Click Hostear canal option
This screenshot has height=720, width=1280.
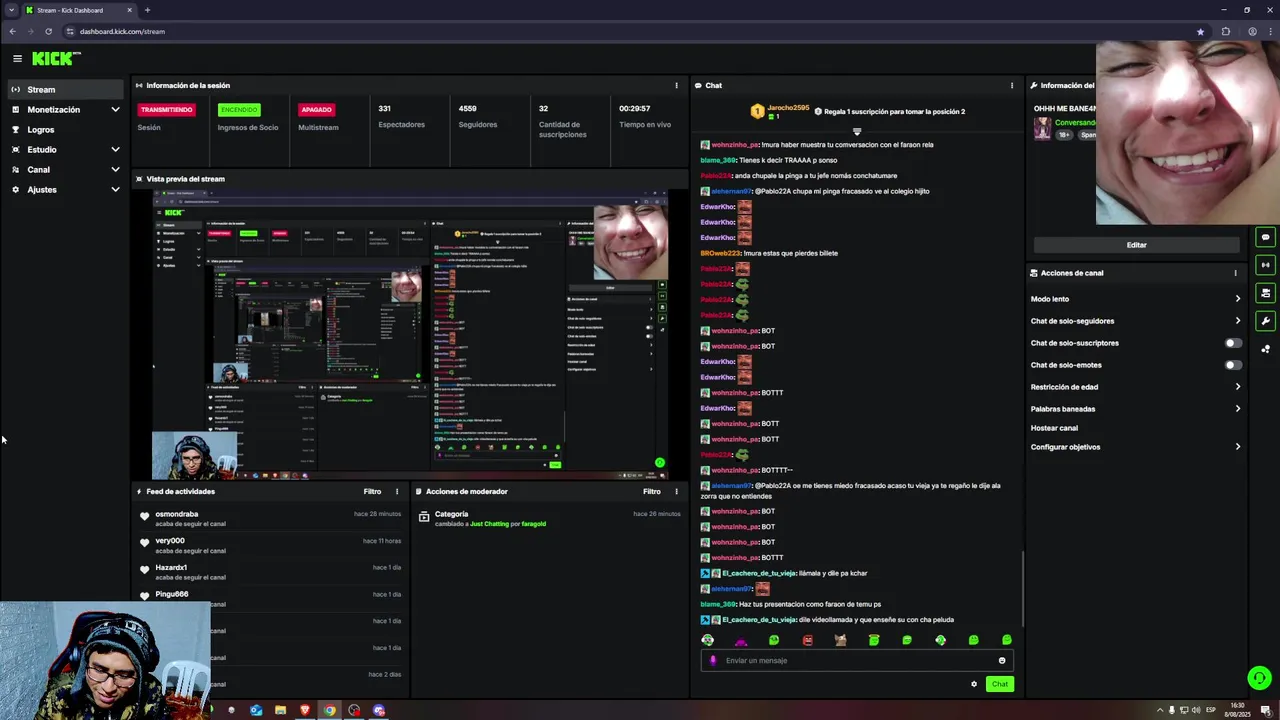click(1054, 428)
